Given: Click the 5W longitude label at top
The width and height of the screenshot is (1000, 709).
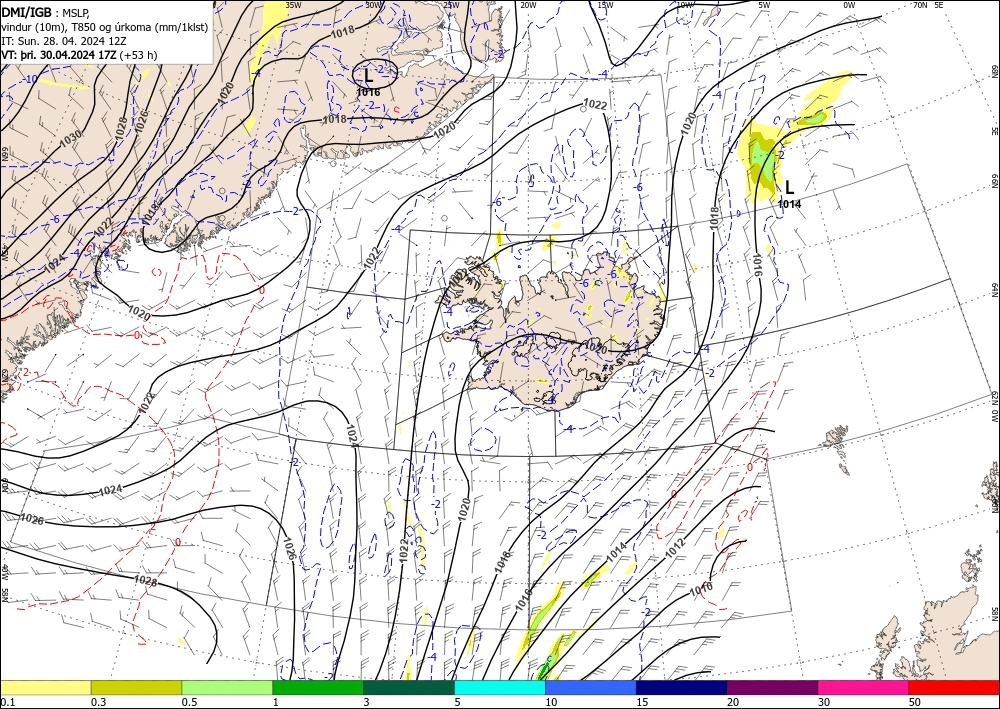Looking at the screenshot, I should [x=765, y=5].
